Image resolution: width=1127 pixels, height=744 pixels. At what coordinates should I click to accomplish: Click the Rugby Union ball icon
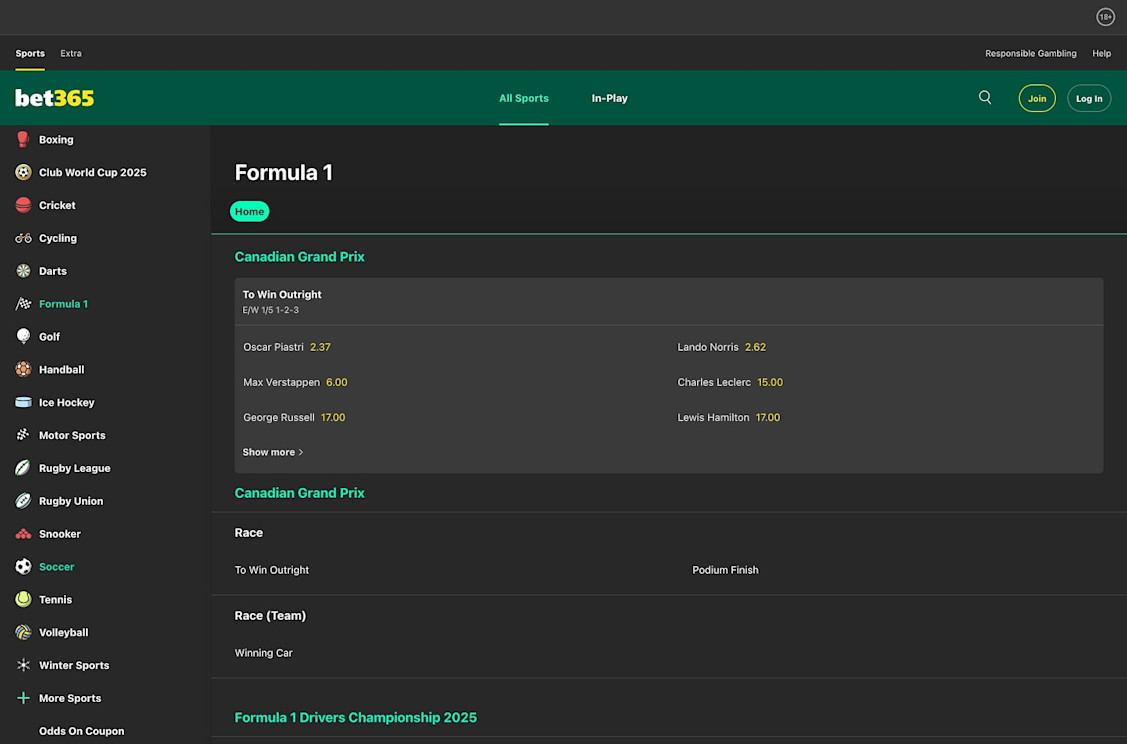click(23, 501)
